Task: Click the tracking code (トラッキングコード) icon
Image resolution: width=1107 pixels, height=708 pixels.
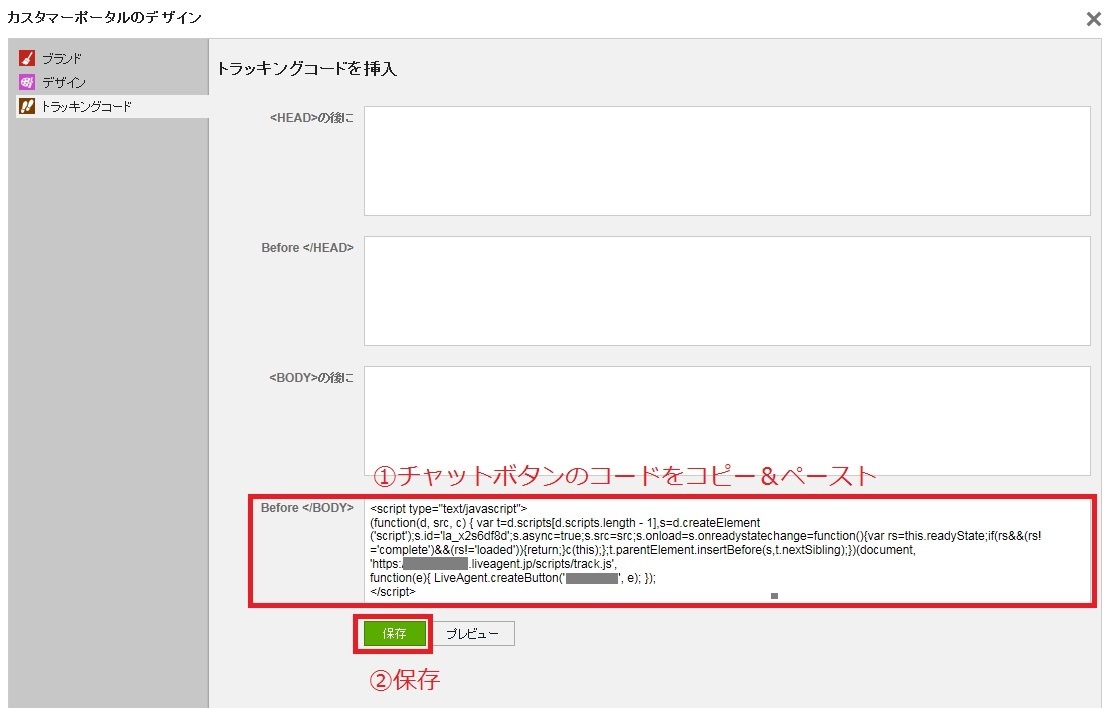Action: tap(27, 106)
